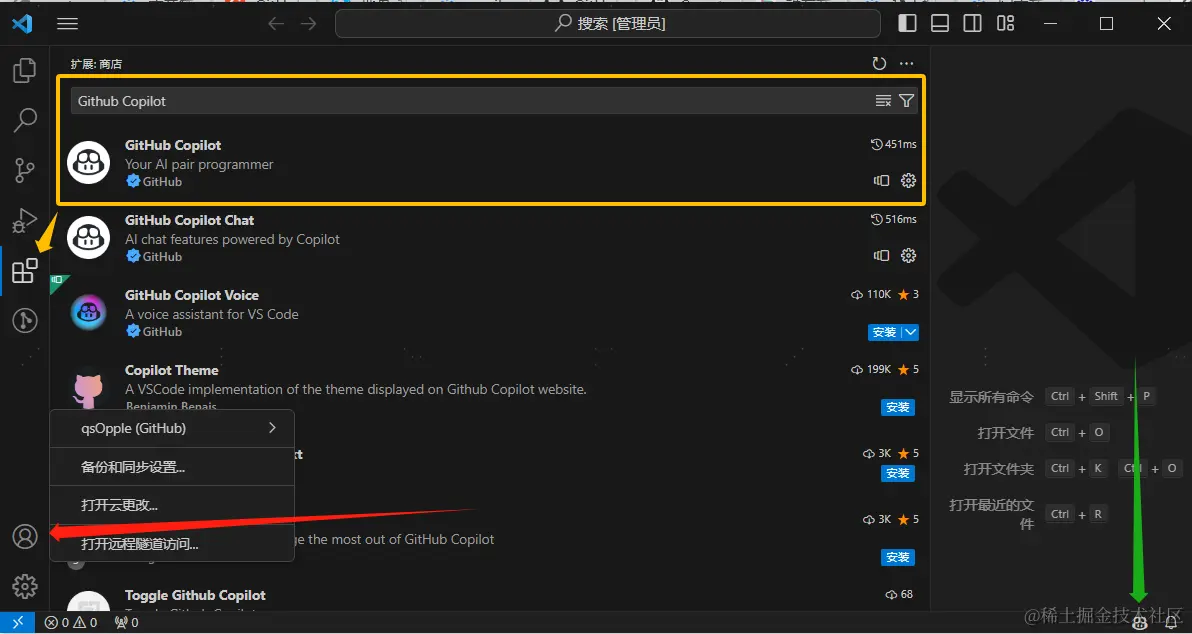Open the notifications bell
Image resolution: width=1192 pixels, height=634 pixels.
[x=1171, y=623]
